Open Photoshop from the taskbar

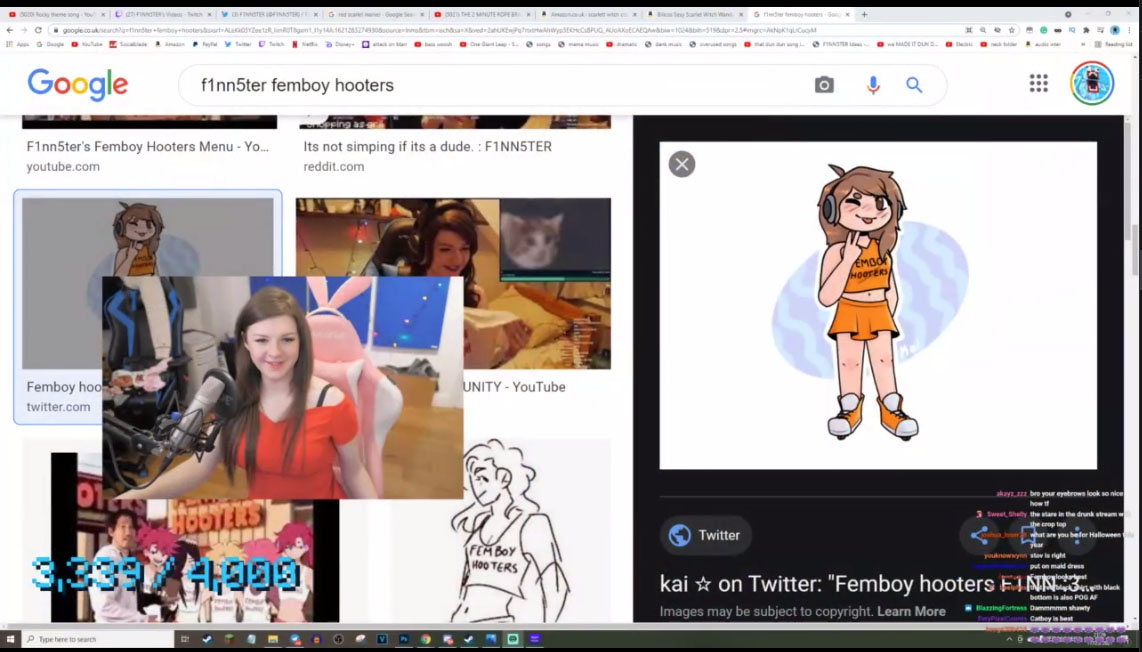(403, 639)
